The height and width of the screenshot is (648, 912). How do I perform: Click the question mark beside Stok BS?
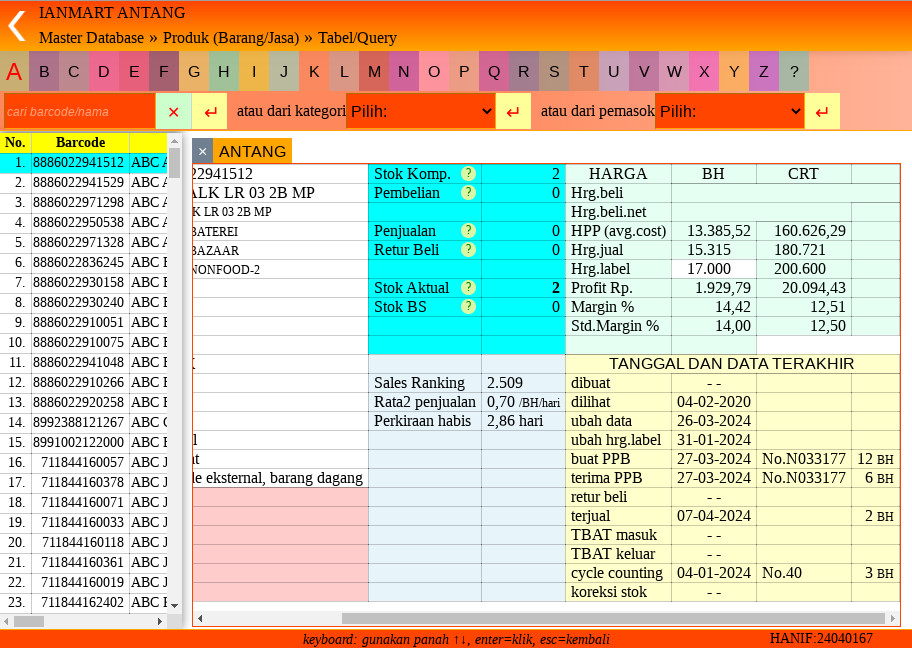468,307
